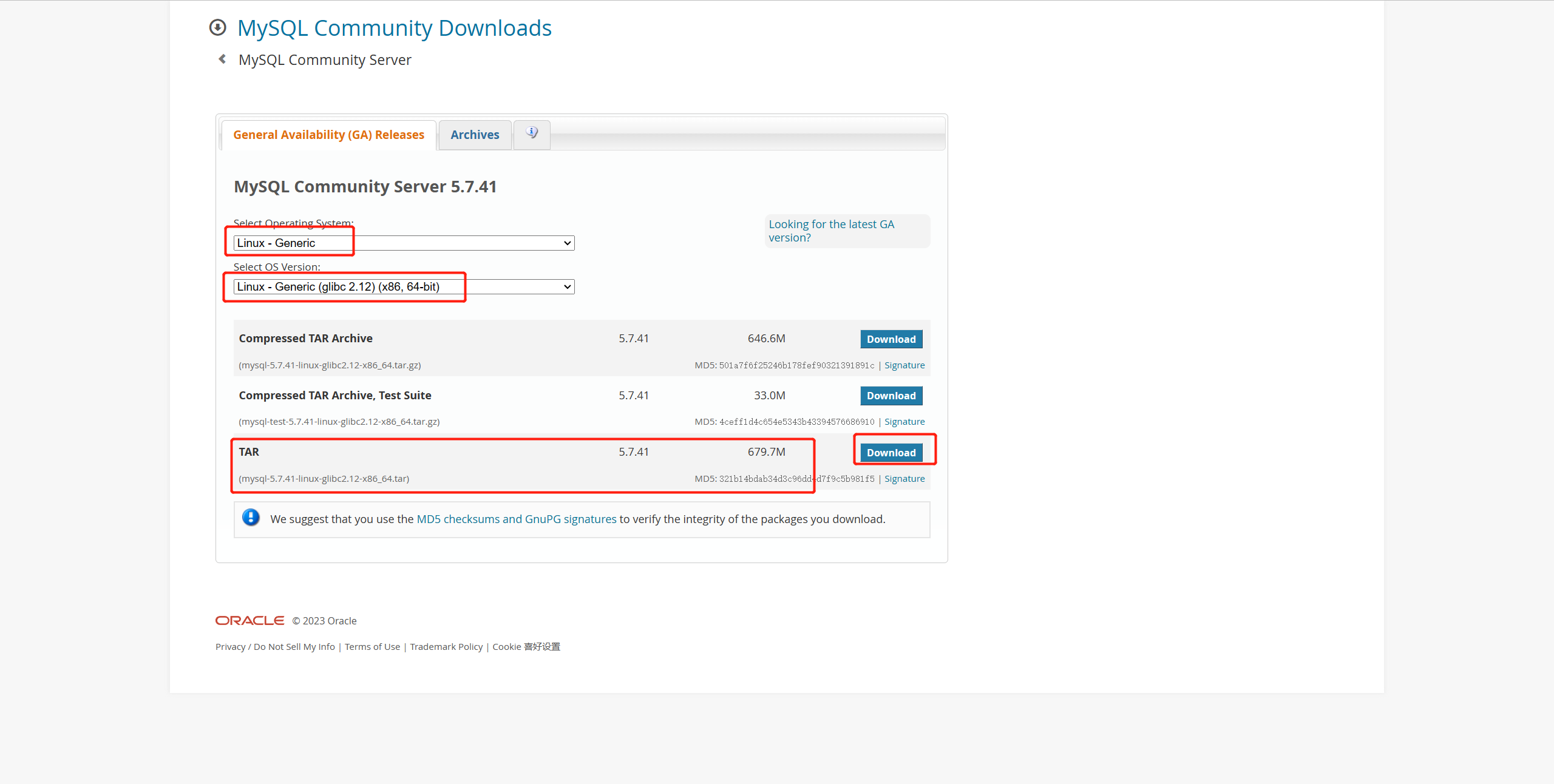The image size is (1554, 784).
Task: Switch to the Archives tab
Action: pyautogui.click(x=474, y=134)
